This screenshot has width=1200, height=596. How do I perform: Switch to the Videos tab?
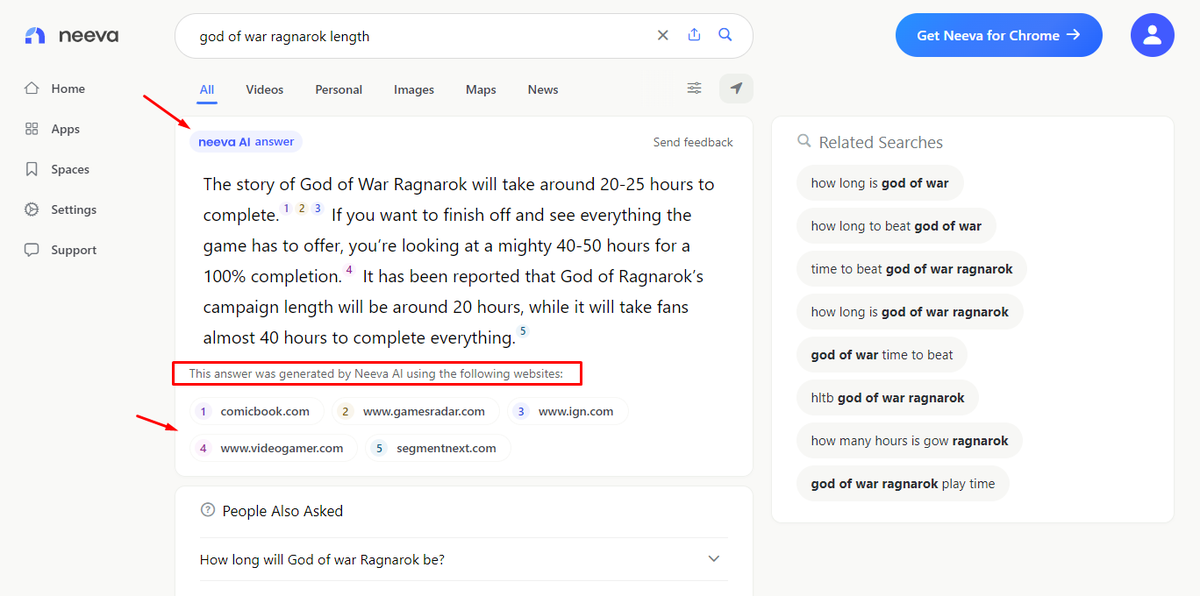pyautogui.click(x=265, y=89)
